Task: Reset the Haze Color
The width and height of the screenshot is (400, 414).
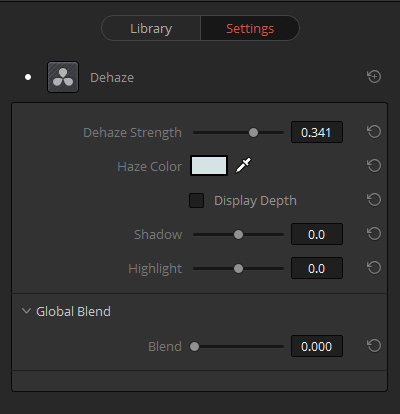Action: 374,166
